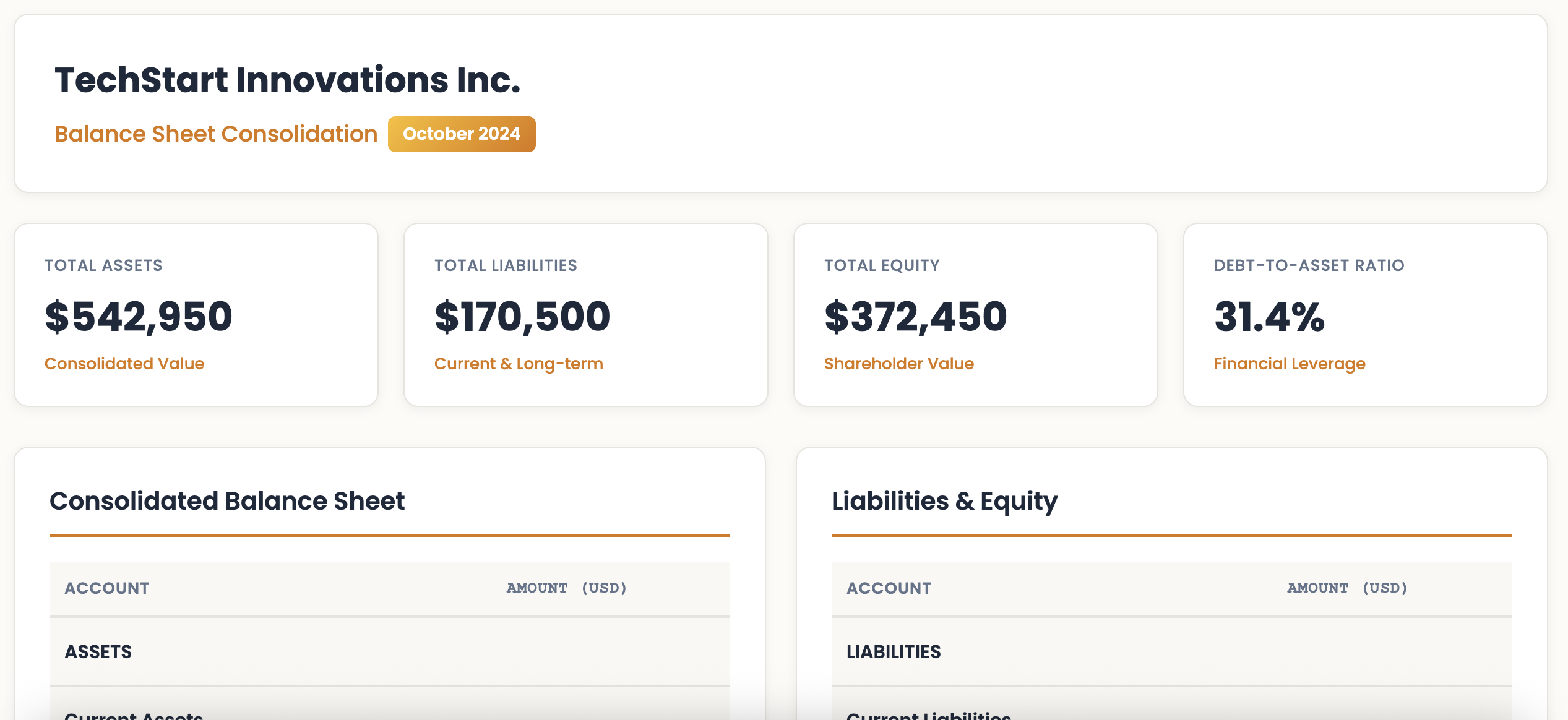Select the LIABILITIES section row

pos(1172,652)
